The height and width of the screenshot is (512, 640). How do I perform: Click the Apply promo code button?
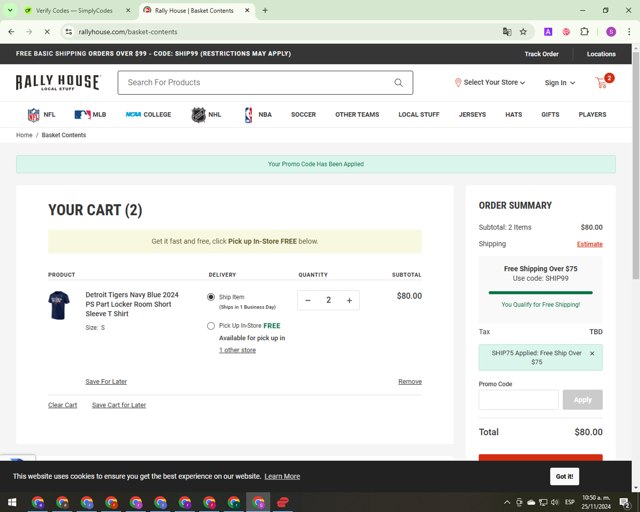coord(582,400)
